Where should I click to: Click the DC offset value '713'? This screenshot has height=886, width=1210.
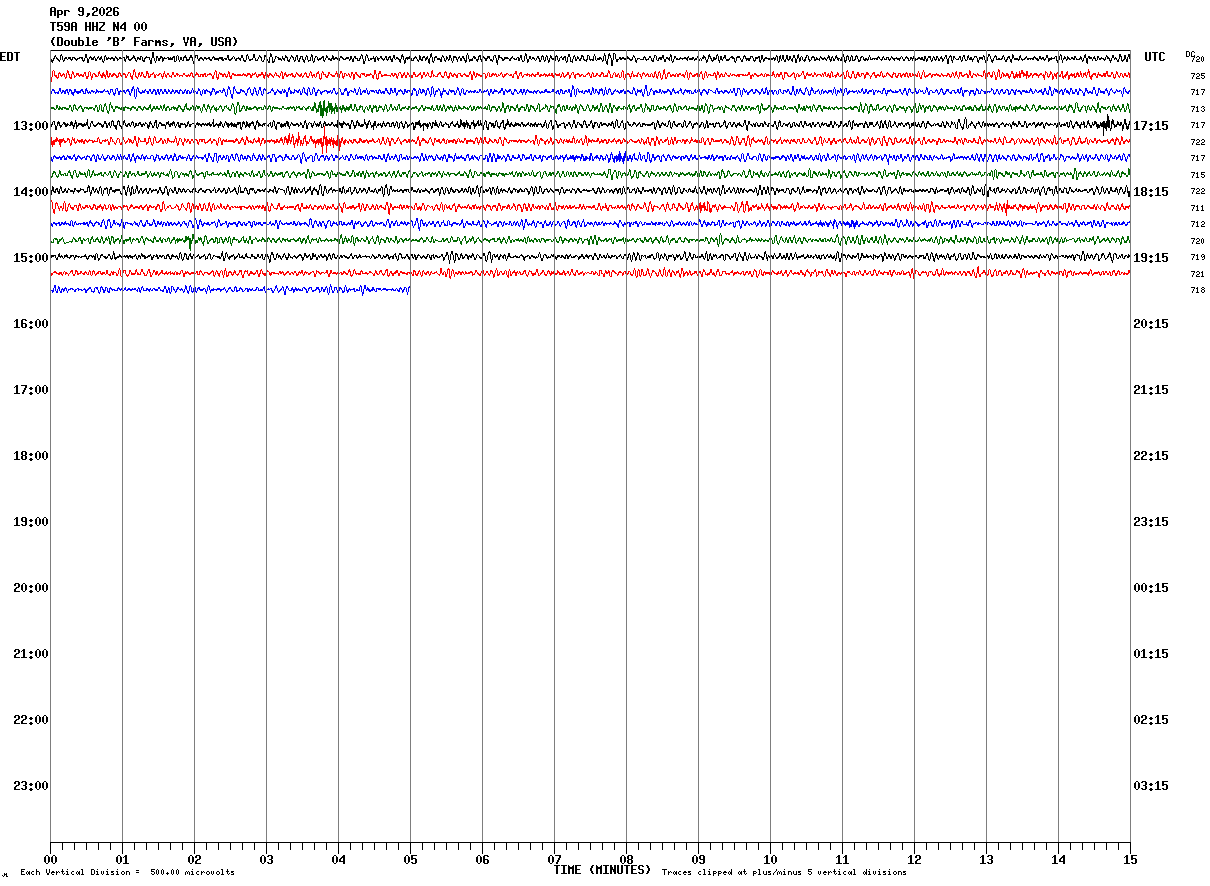1197,109
